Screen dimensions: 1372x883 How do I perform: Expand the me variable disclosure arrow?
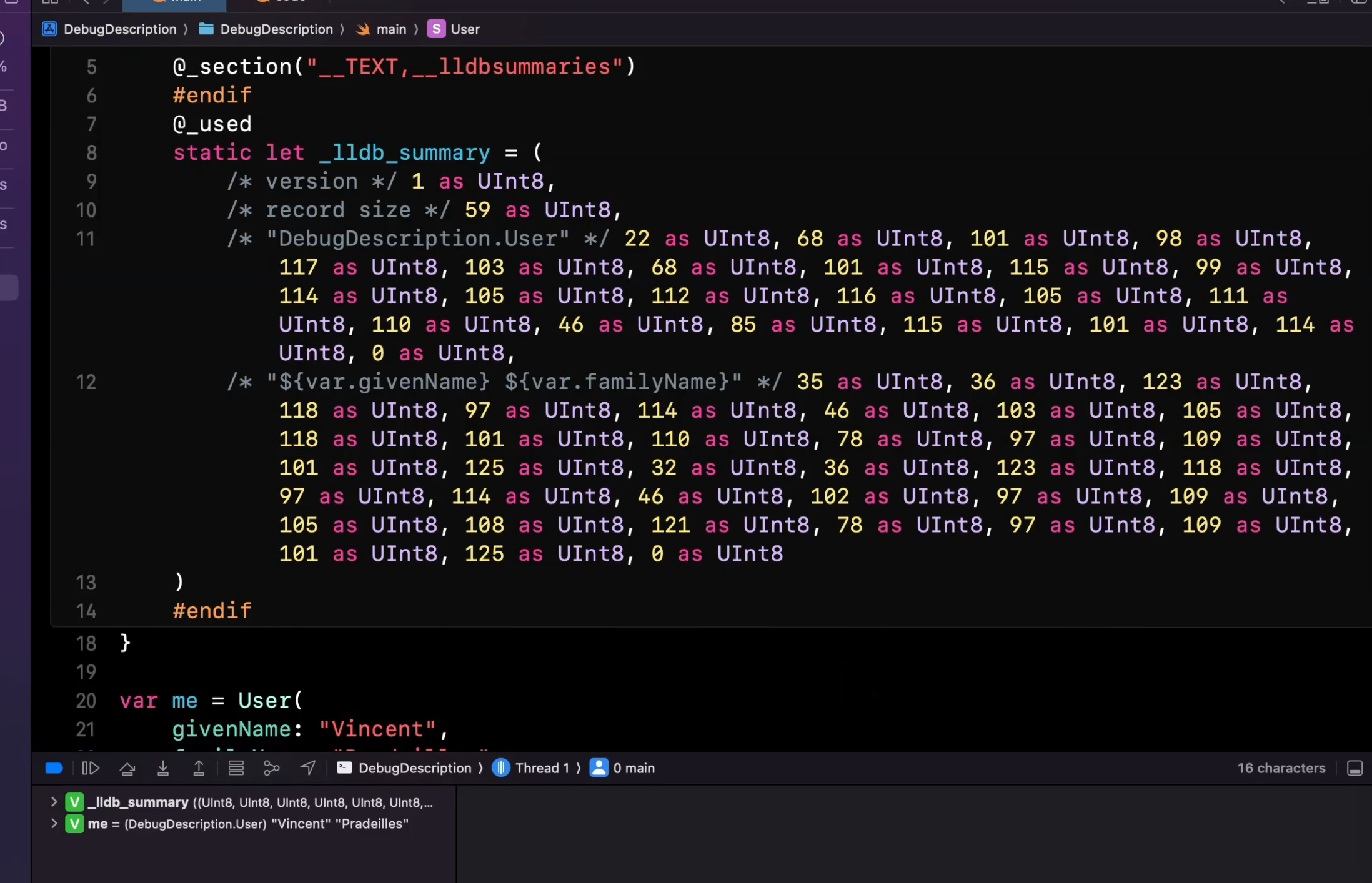[54, 824]
